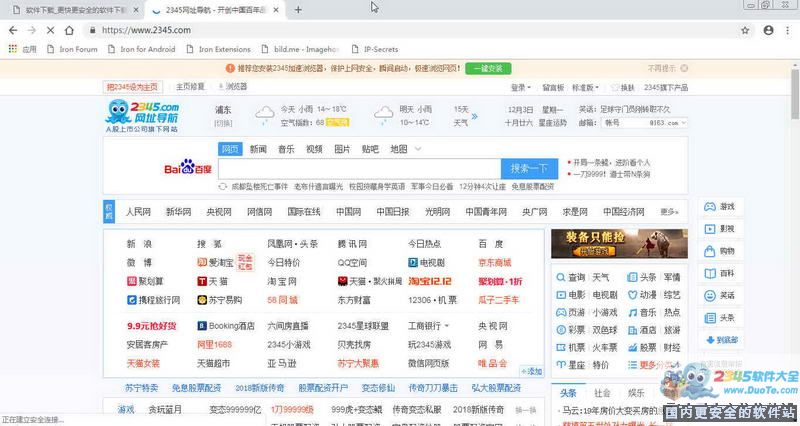Bookmark this page with the star icon
The image size is (800, 426).
click(x=745, y=31)
